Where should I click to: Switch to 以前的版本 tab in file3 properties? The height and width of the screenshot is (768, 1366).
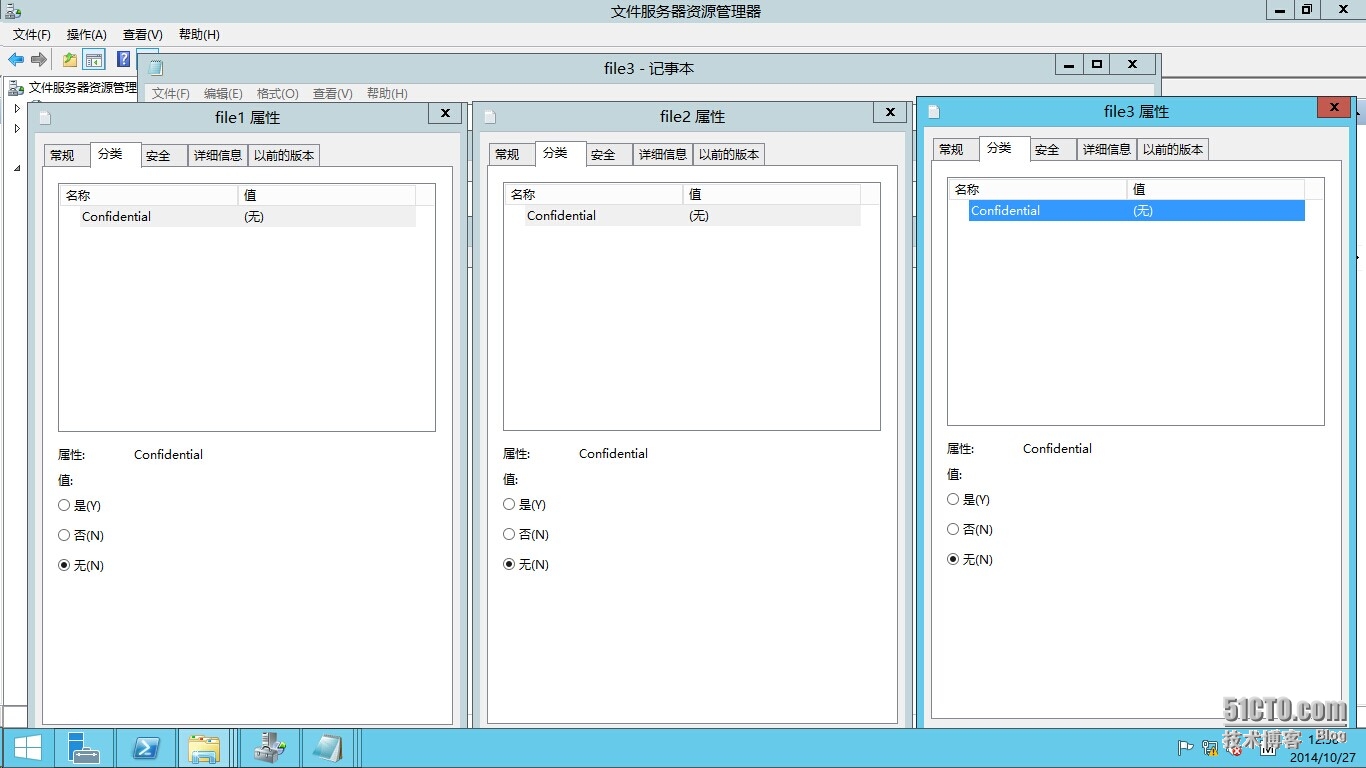[x=1173, y=149]
